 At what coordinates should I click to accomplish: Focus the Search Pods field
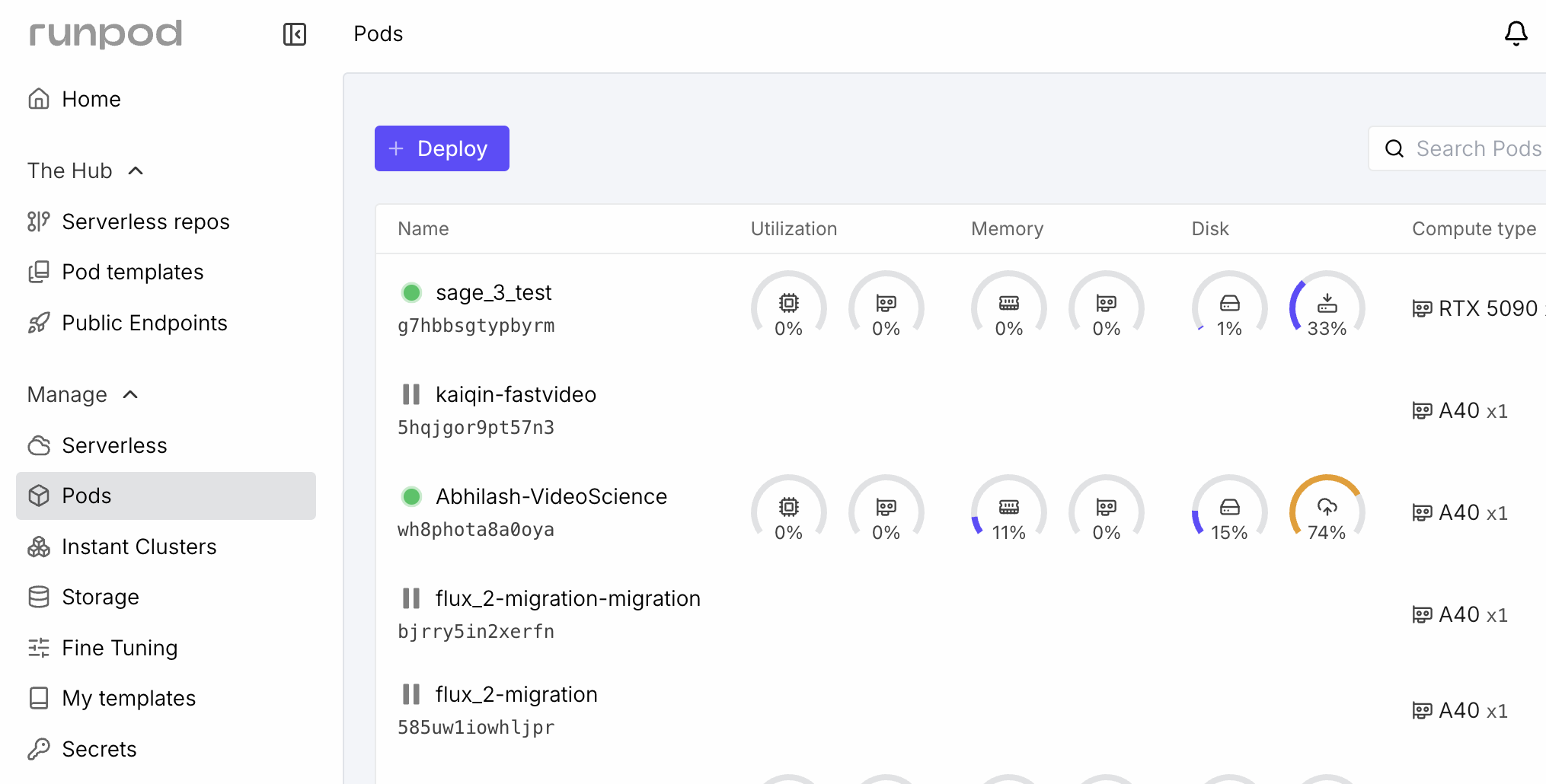click(1477, 148)
